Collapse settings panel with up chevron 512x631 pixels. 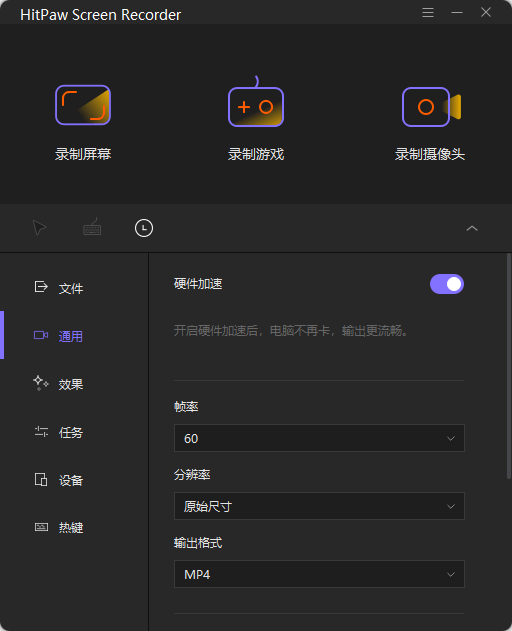[x=472, y=228]
